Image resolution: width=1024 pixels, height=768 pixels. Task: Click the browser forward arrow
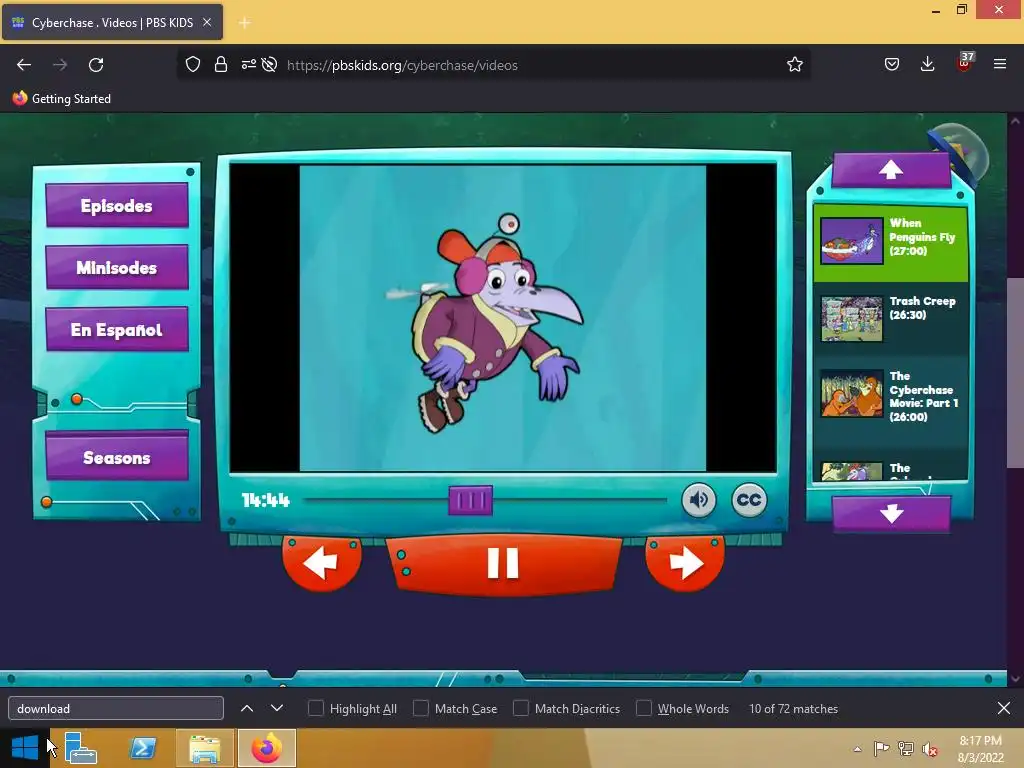(x=59, y=65)
